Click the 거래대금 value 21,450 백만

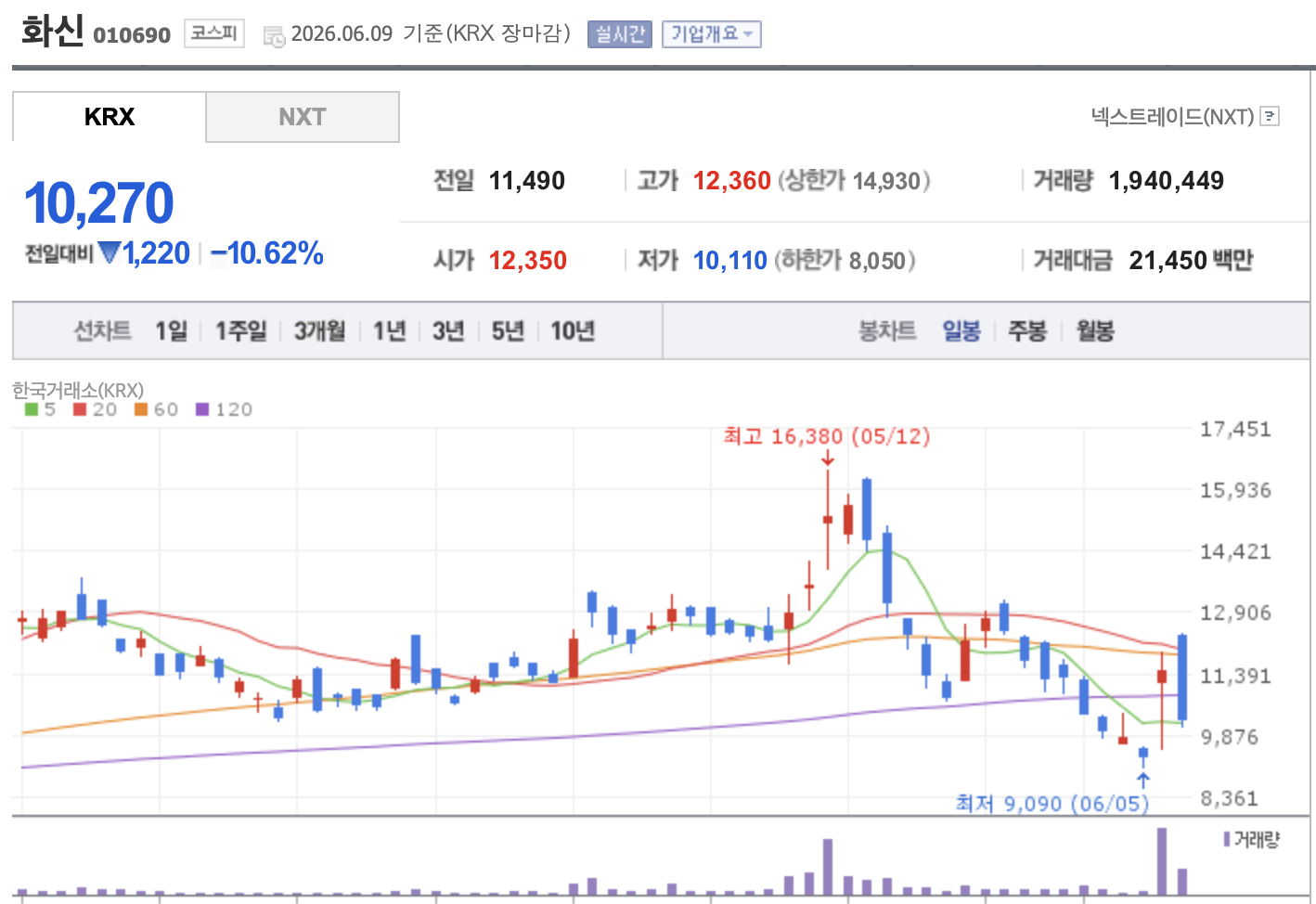[x=1191, y=260]
